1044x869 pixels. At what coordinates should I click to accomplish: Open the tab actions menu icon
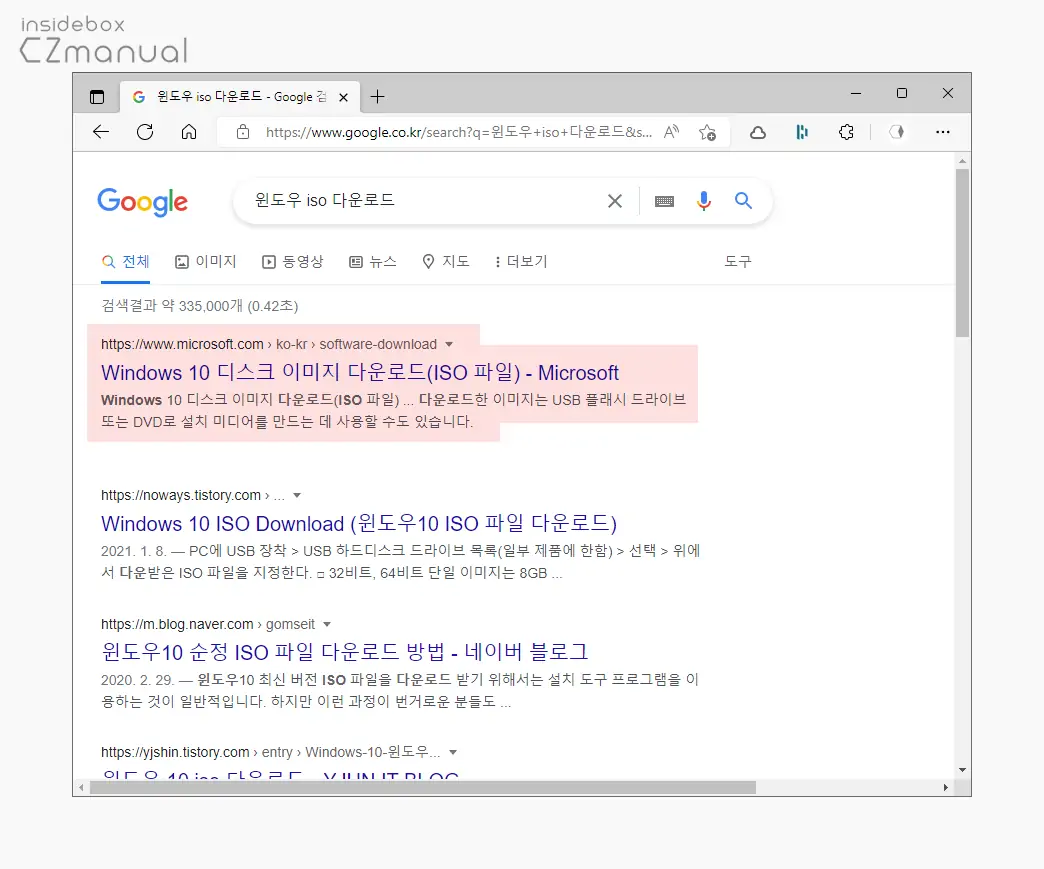[97, 97]
